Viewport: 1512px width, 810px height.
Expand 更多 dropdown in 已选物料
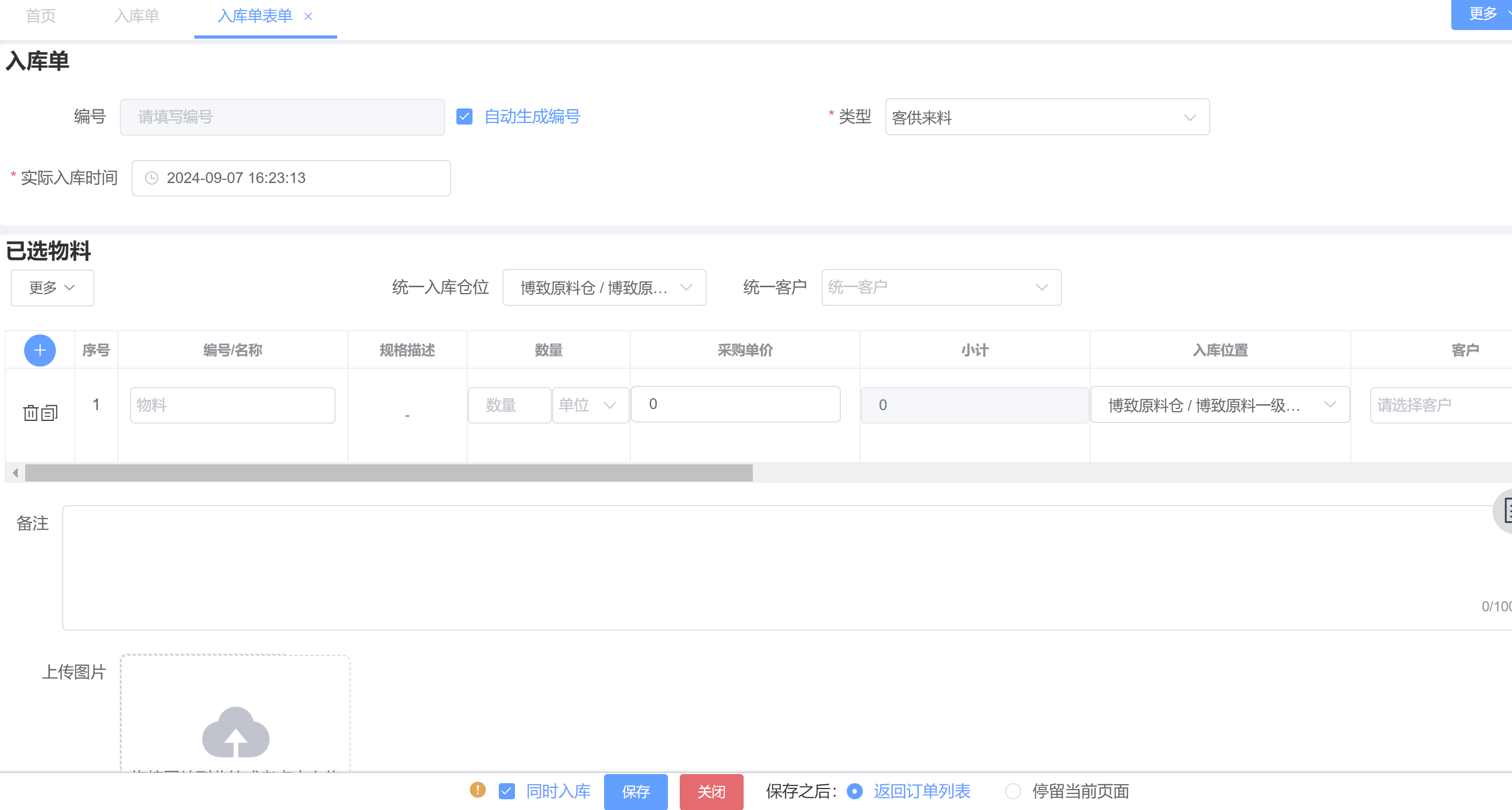[52, 288]
